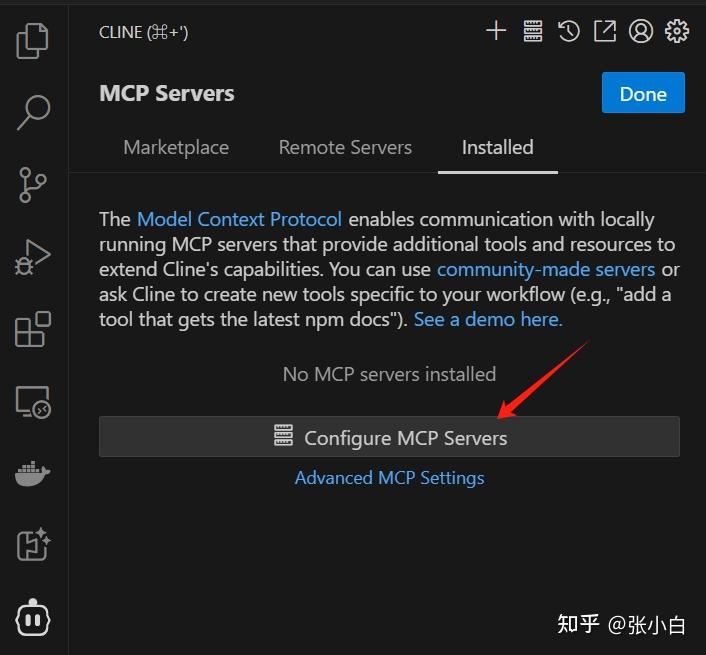Open the Remote Explorer view
Screen dimensions: 706x655
pyautogui.click(x=33, y=402)
